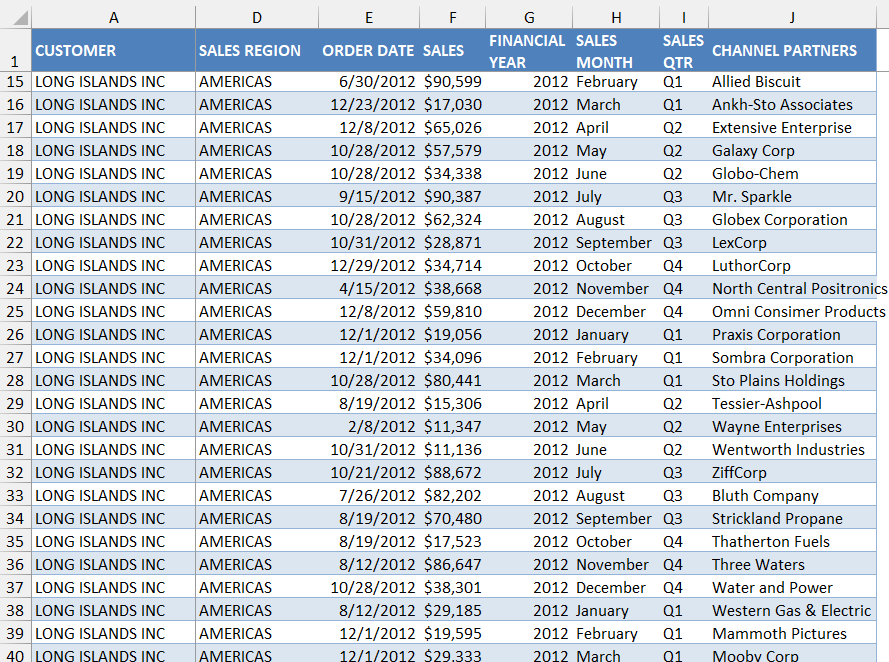Screen dimensions: 889x662
Task: Click the Tessier-Ashpool cell
Action: [792, 404]
